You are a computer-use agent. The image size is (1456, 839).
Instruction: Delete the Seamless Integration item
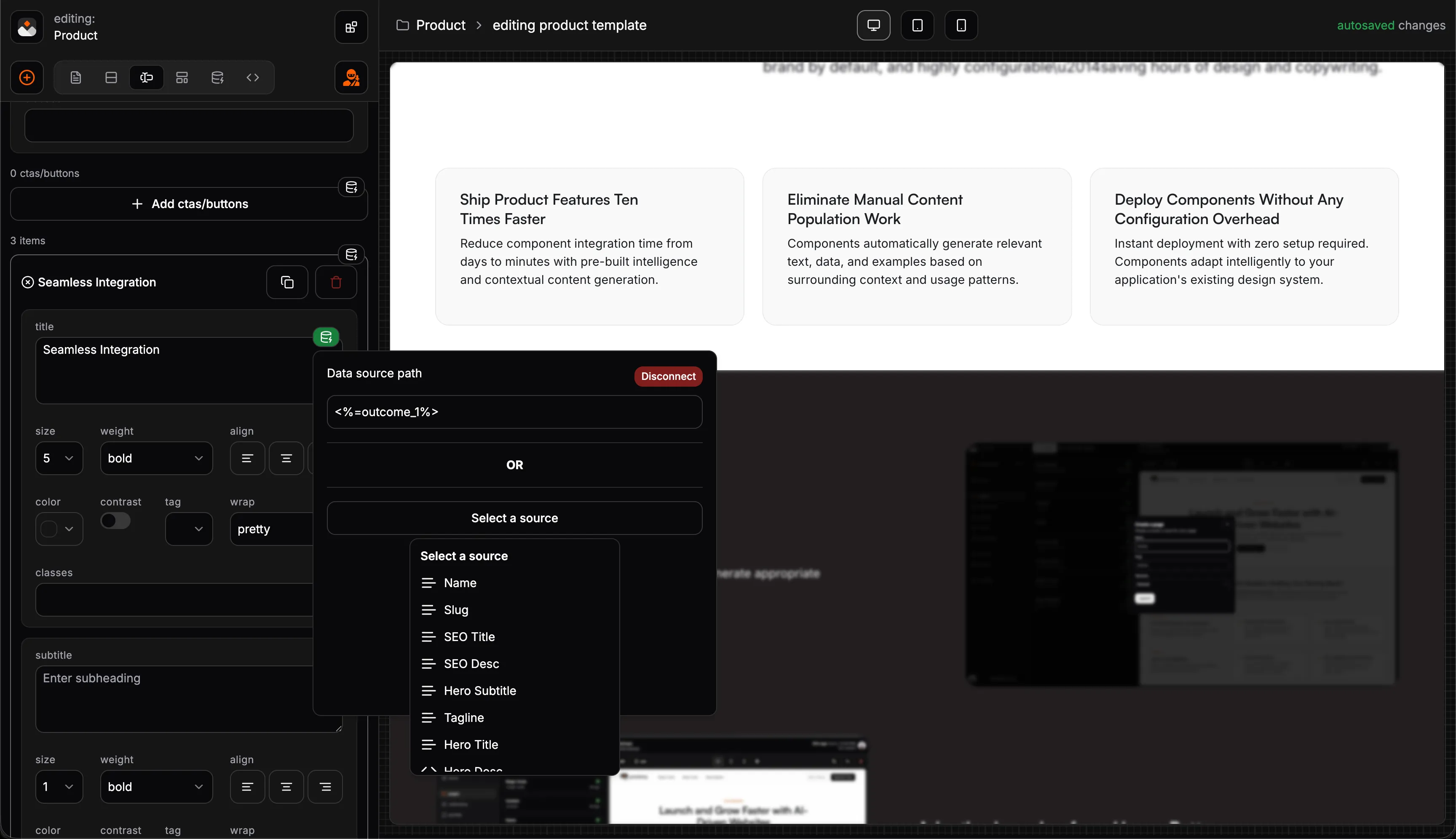pyautogui.click(x=336, y=282)
